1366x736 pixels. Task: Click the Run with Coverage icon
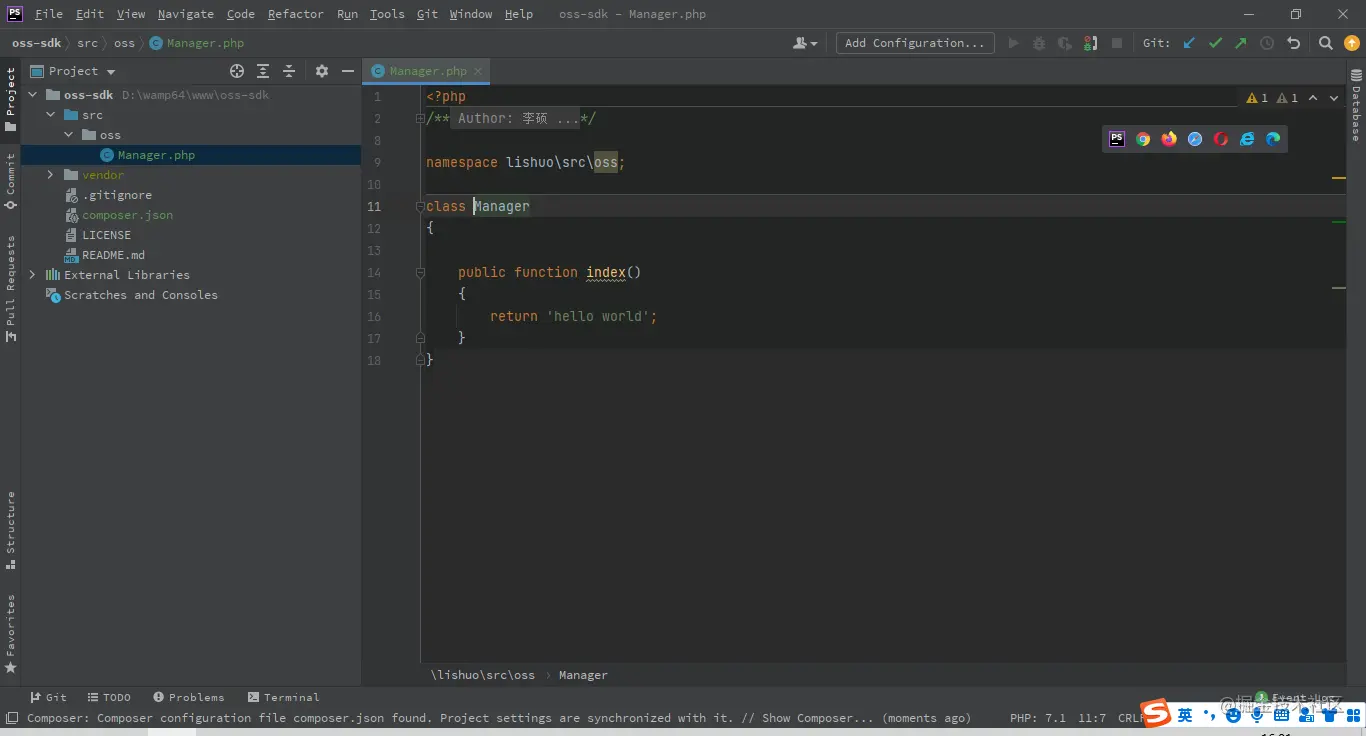click(x=1065, y=43)
